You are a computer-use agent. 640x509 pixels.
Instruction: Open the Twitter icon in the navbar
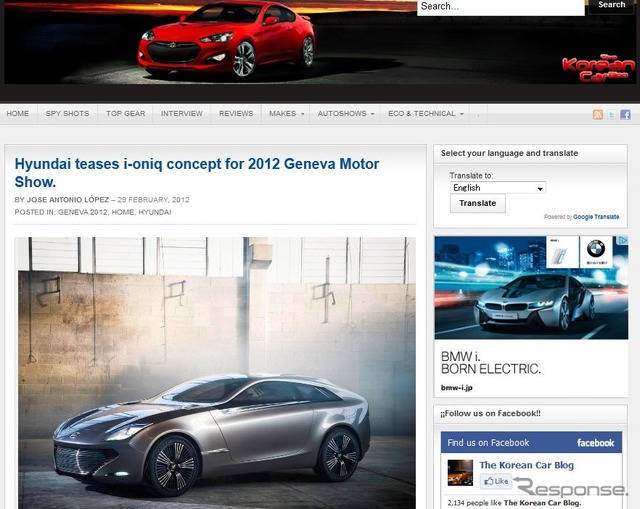coord(611,115)
